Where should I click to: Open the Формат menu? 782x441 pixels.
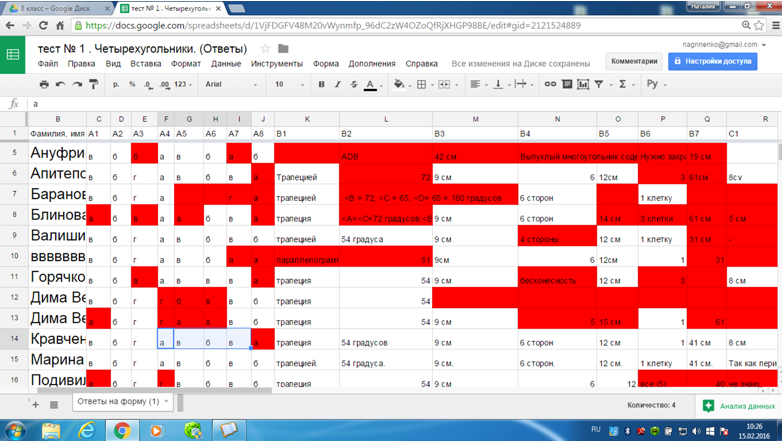186,63
